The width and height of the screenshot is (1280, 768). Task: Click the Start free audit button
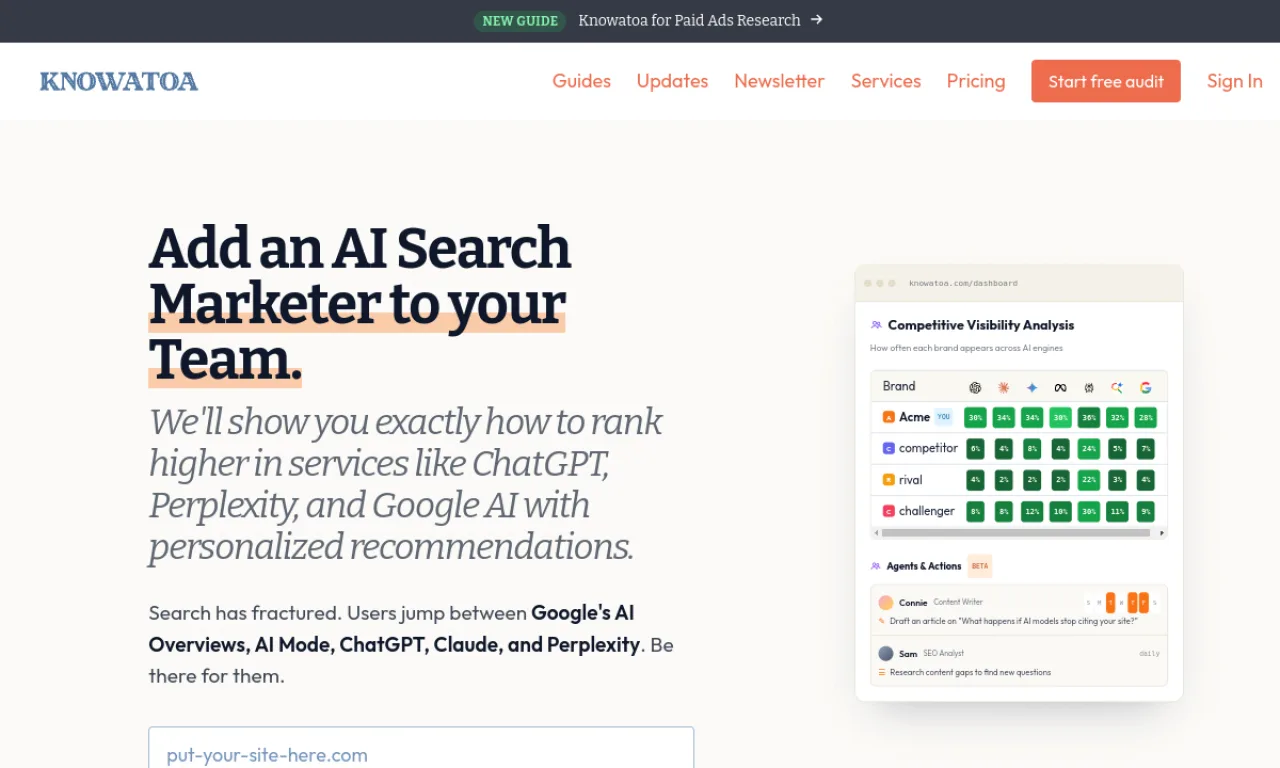point(1106,81)
